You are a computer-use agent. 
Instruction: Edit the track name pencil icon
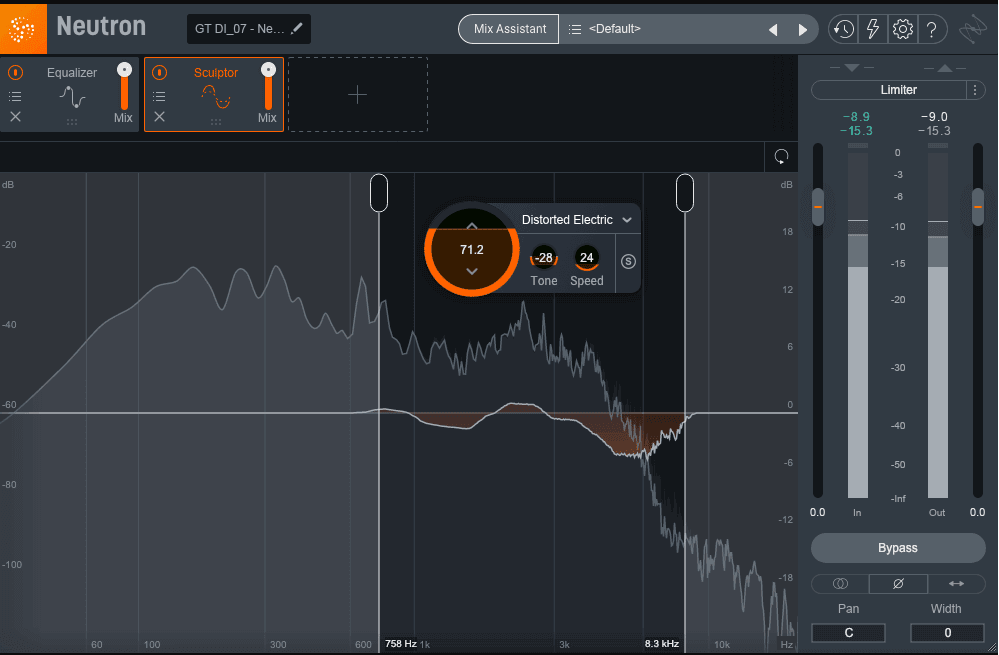(x=297, y=29)
